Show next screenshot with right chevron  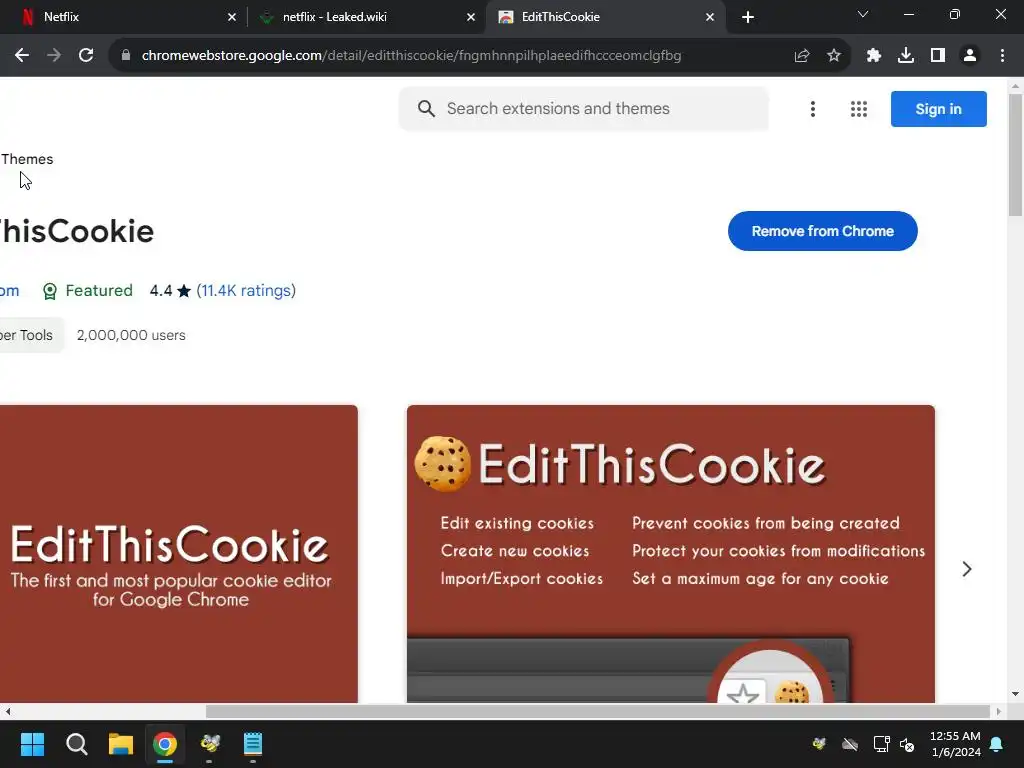(x=967, y=569)
